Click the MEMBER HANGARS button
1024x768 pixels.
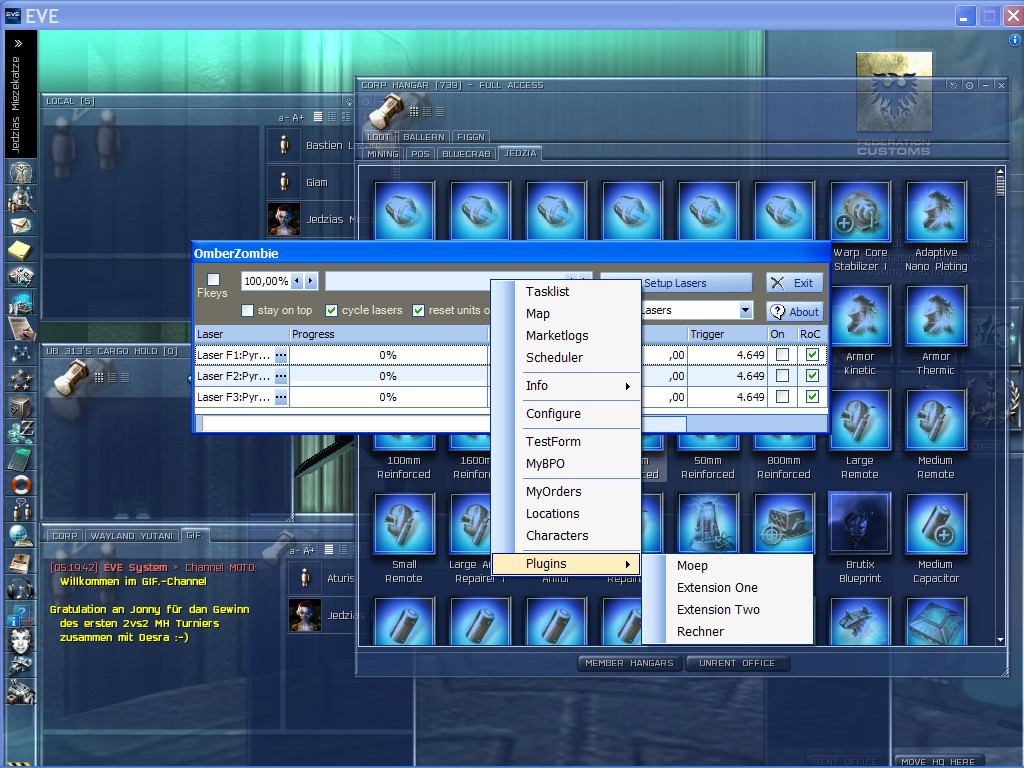click(x=630, y=663)
